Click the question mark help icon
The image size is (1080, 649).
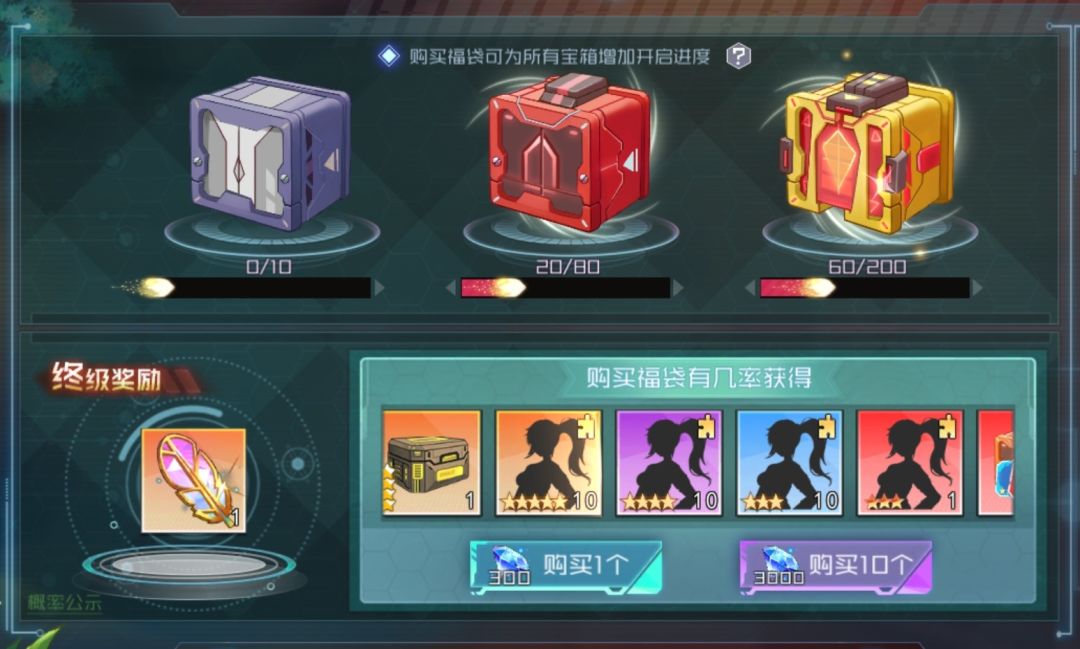[738, 56]
